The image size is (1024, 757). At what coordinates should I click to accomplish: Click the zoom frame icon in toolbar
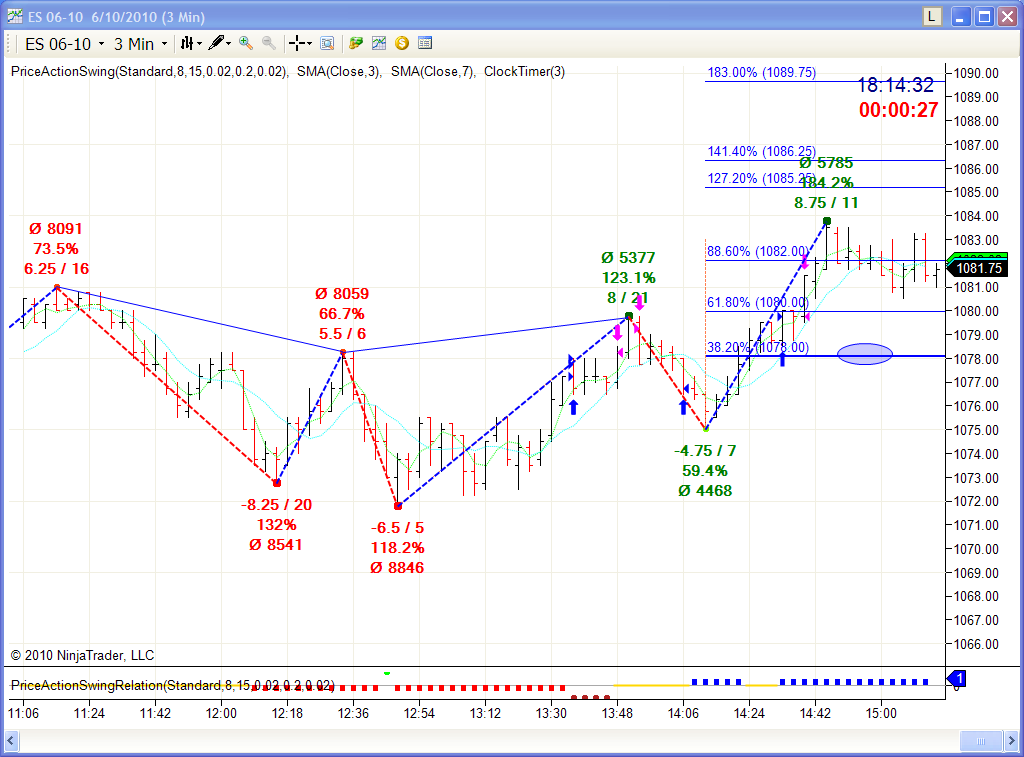pyautogui.click(x=327, y=43)
